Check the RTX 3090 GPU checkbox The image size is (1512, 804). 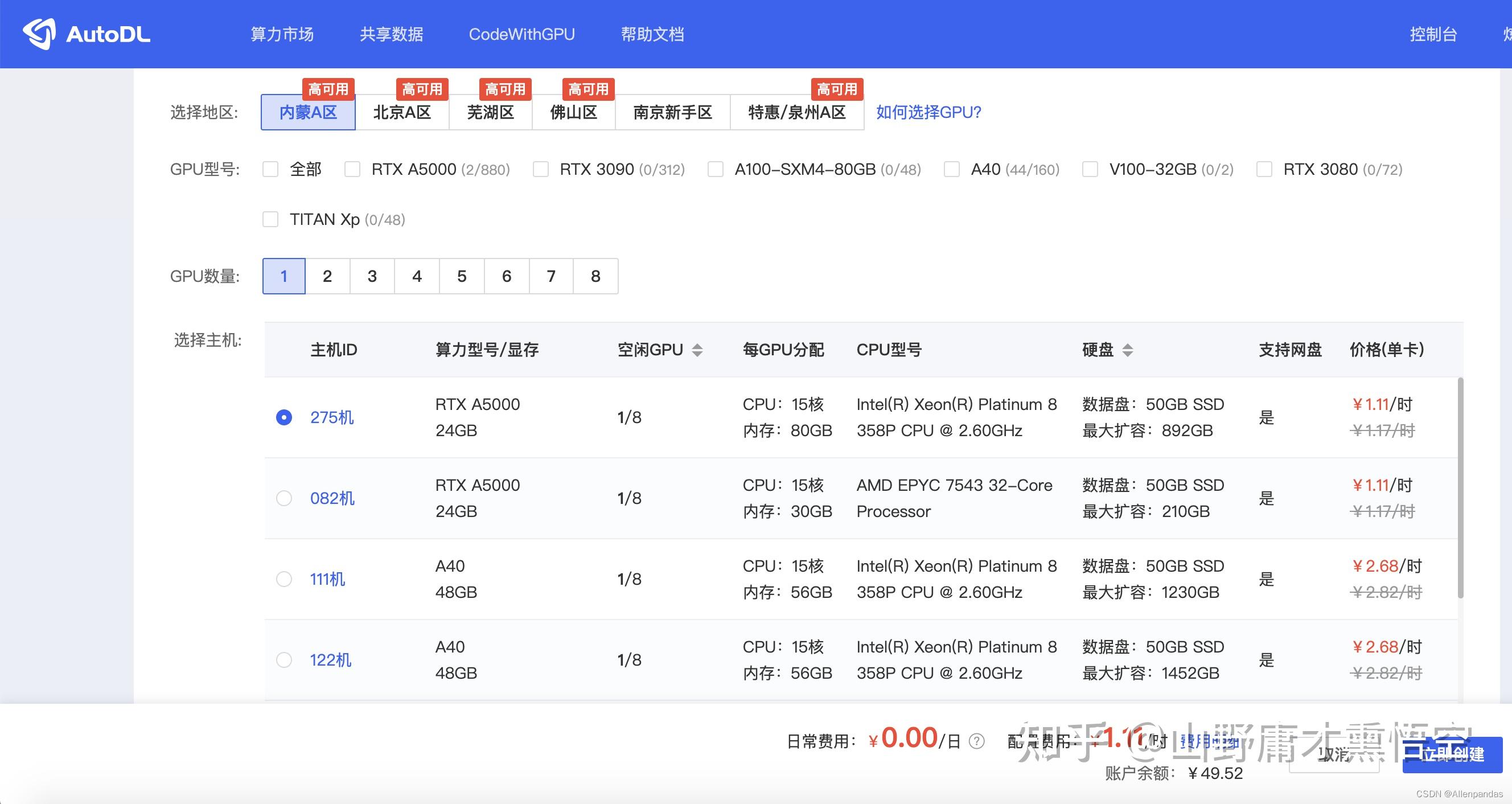[x=540, y=169]
